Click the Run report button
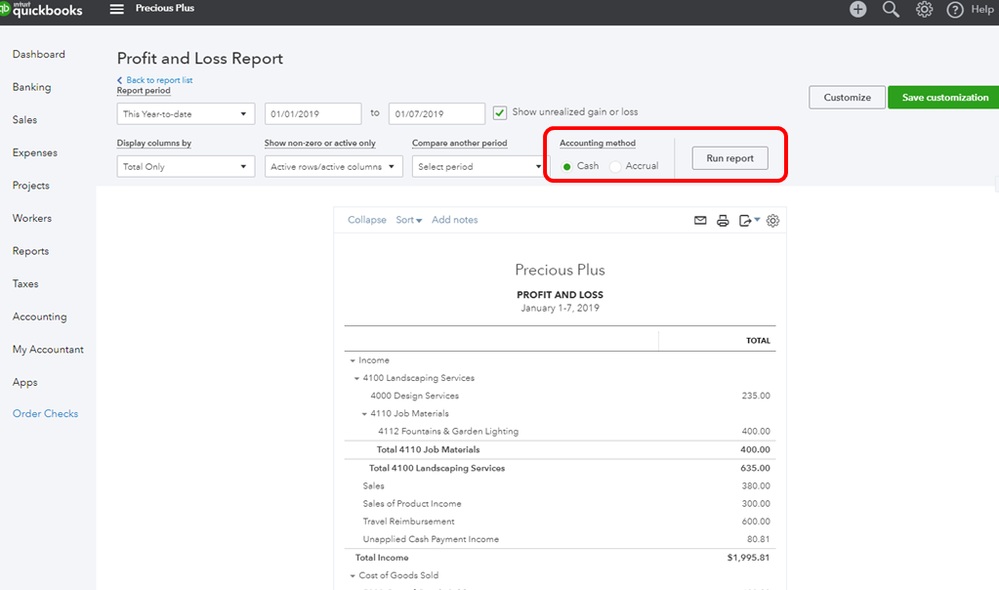The width and height of the screenshot is (999, 590). (730, 158)
